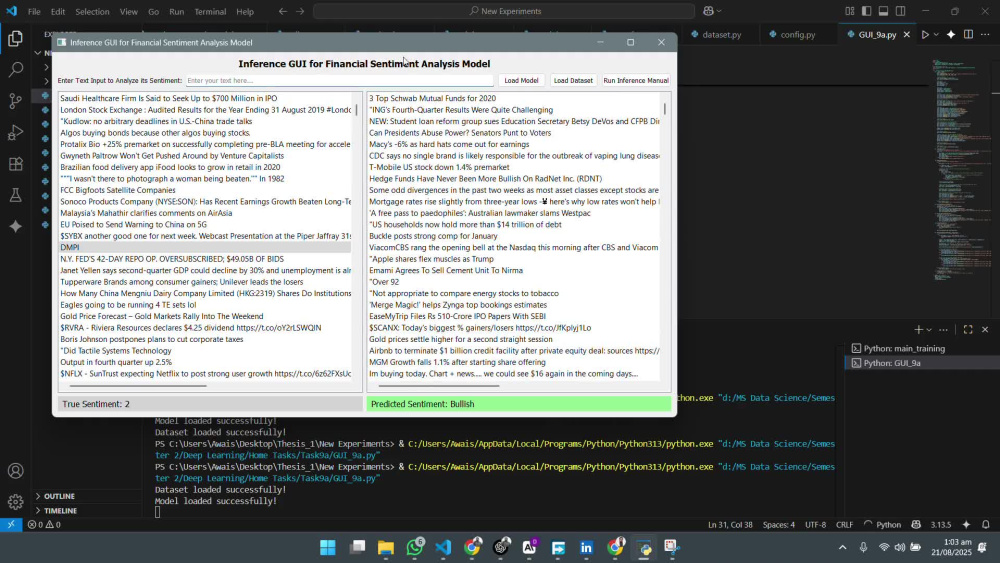Switch to the config.py tab
Image resolution: width=1000 pixels, height=563 pixels.
[798, 34]
